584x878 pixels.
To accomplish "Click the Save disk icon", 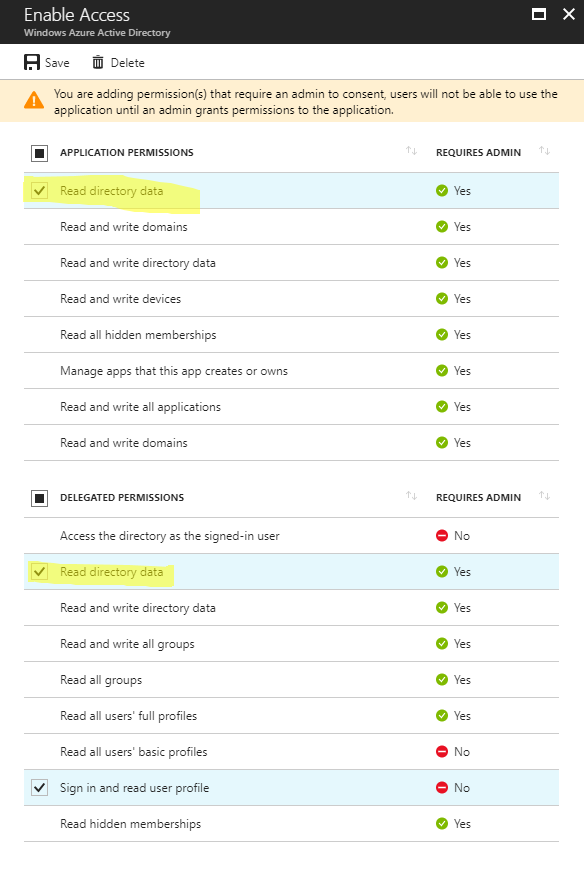I will [x=32, y=62].
